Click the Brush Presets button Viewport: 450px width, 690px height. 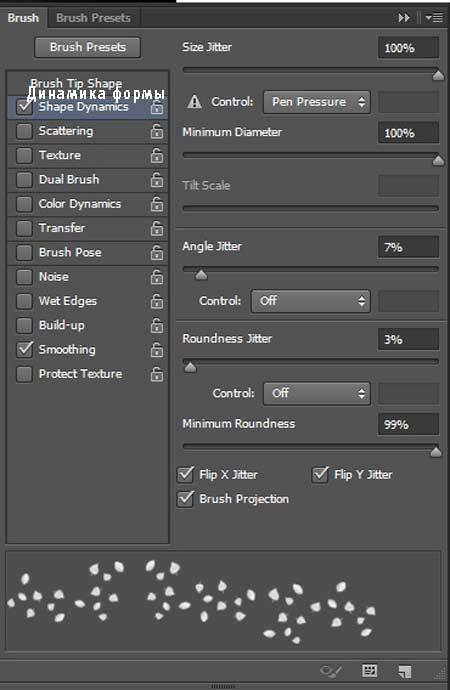pos(88,47)
